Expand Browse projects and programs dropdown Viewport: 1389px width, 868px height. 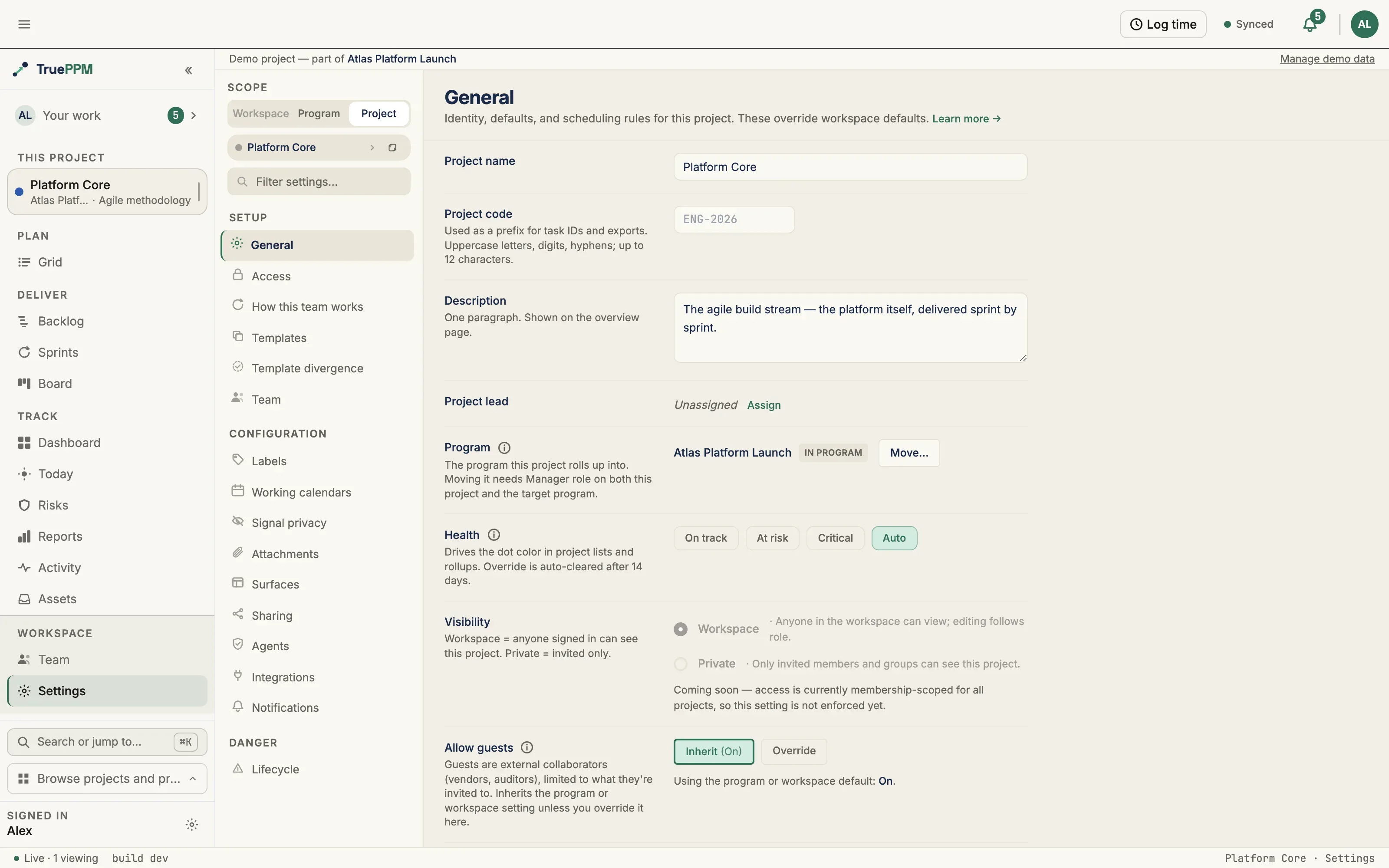click(x=107, y=779)
